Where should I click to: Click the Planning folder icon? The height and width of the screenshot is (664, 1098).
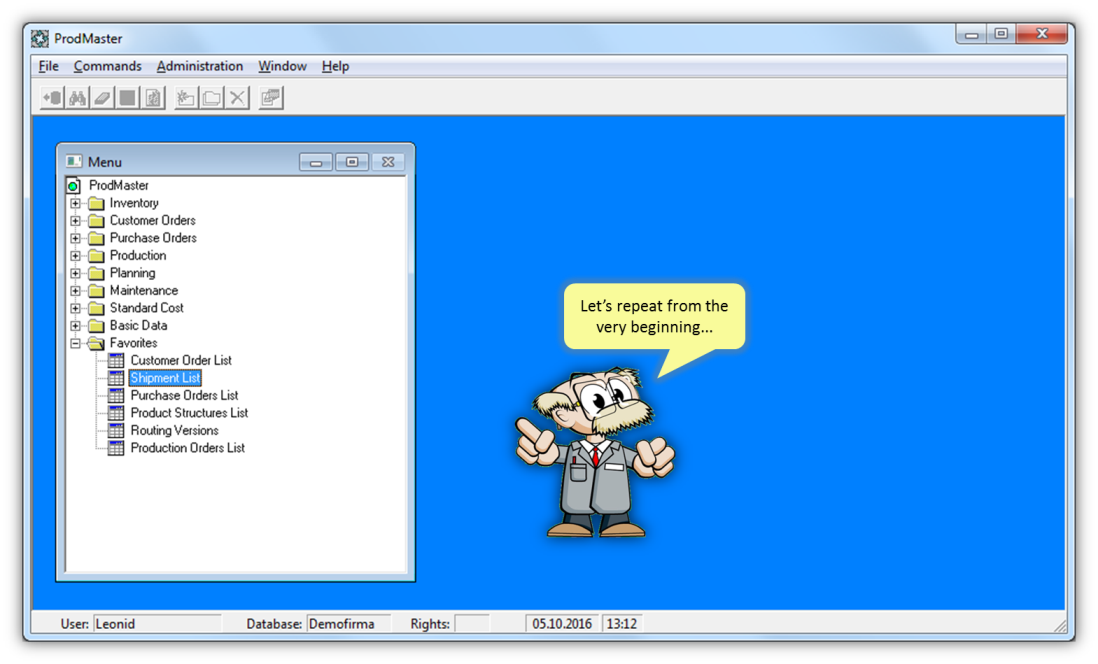[x=97, y=273]
